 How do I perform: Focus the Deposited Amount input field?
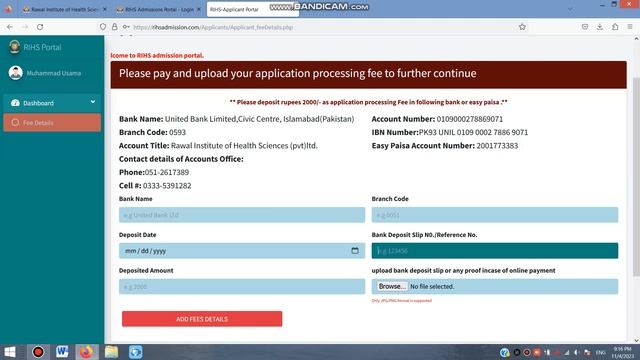click(242, 287)
